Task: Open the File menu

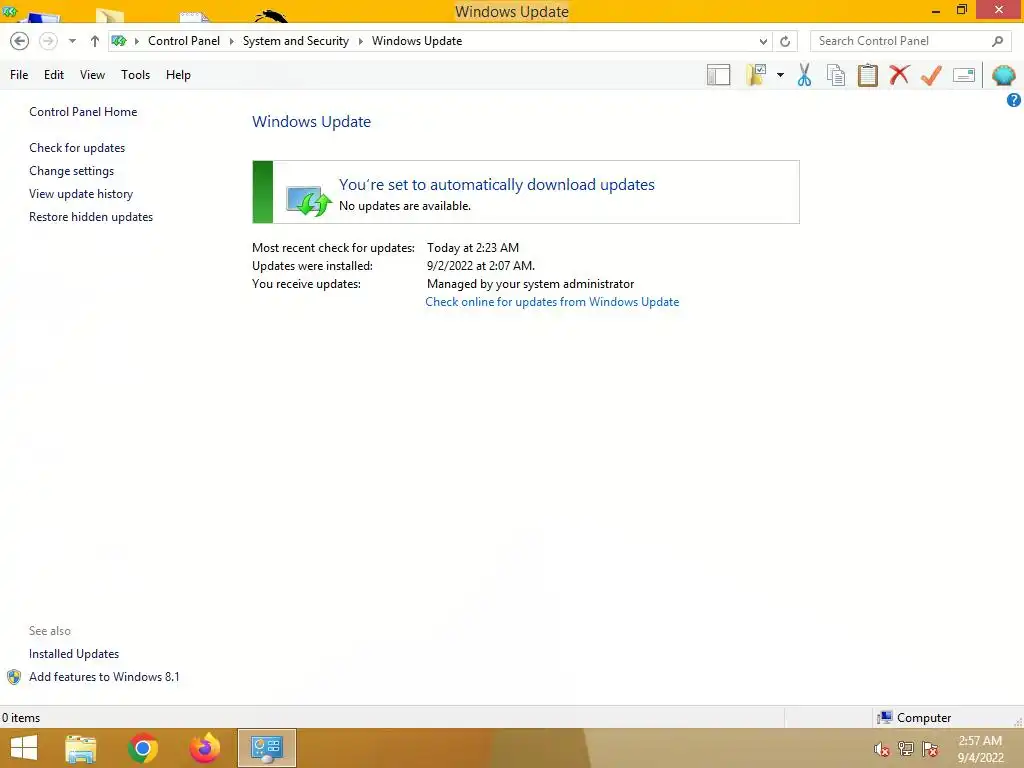Action: pyautogui.click(x=19, y=75)
